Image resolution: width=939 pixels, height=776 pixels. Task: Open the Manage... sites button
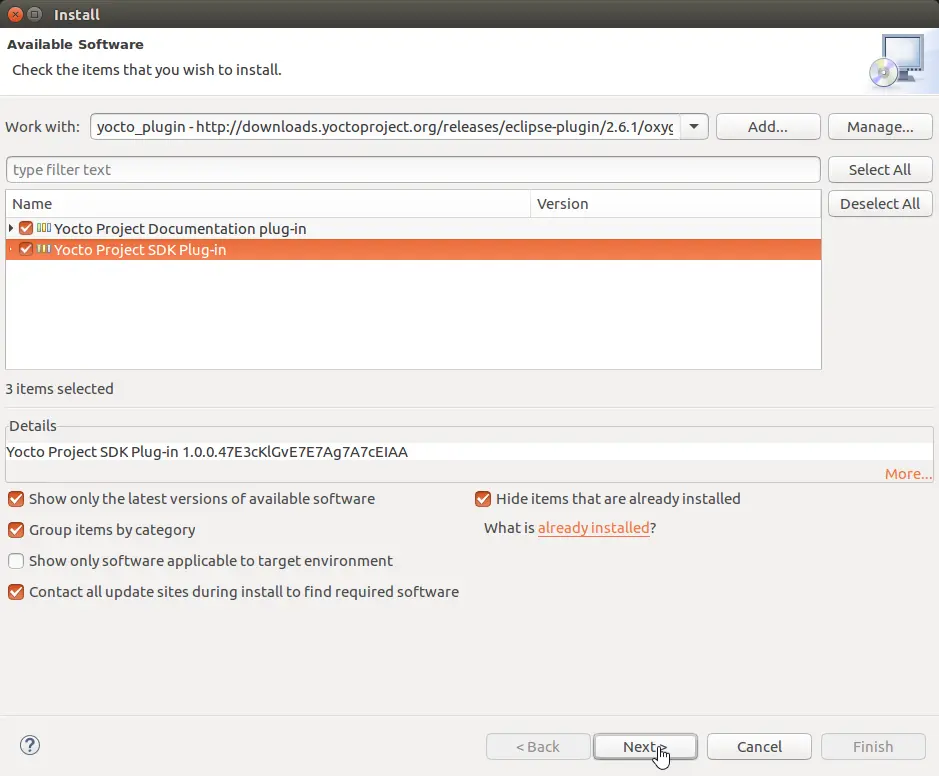point(880,127)
